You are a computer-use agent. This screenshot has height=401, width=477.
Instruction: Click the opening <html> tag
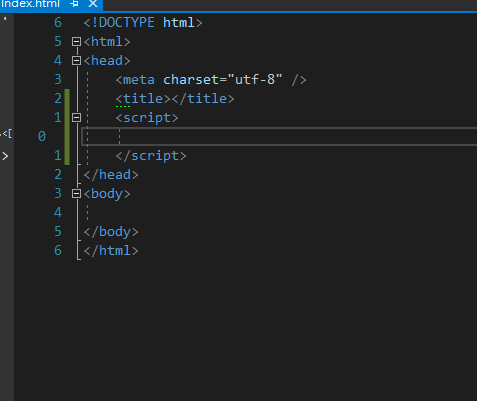(107, 42)
